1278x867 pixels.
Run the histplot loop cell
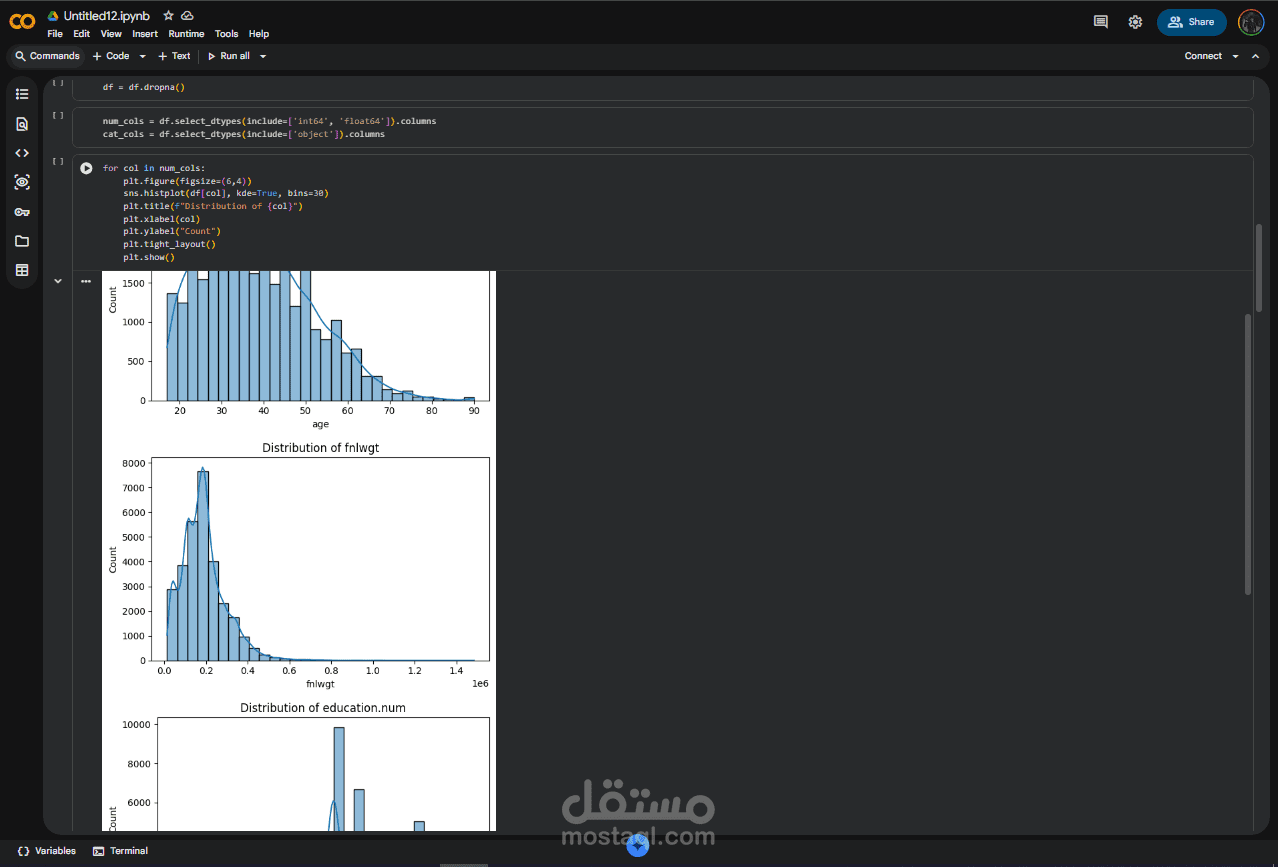86,168
